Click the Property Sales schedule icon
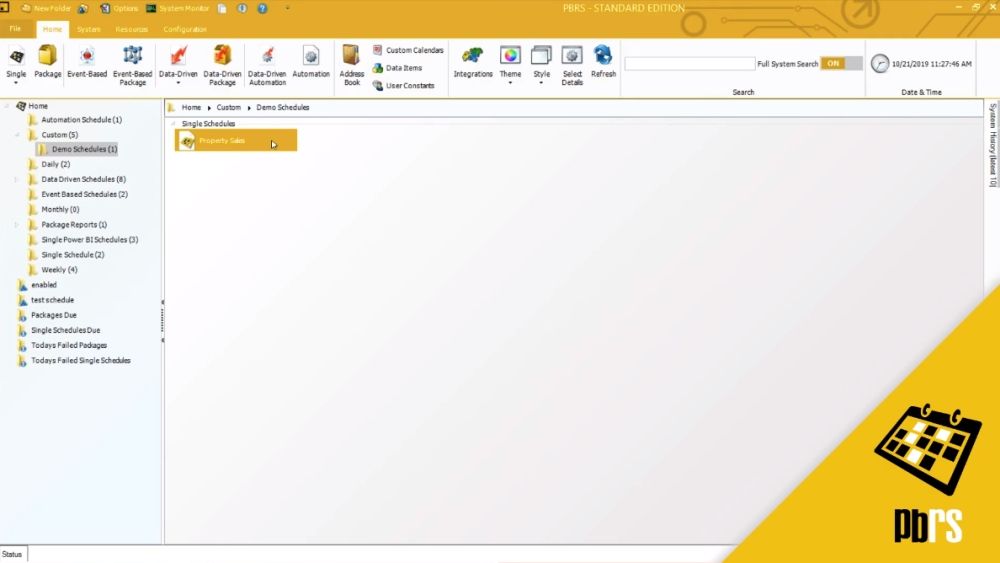 coord(187,141)
